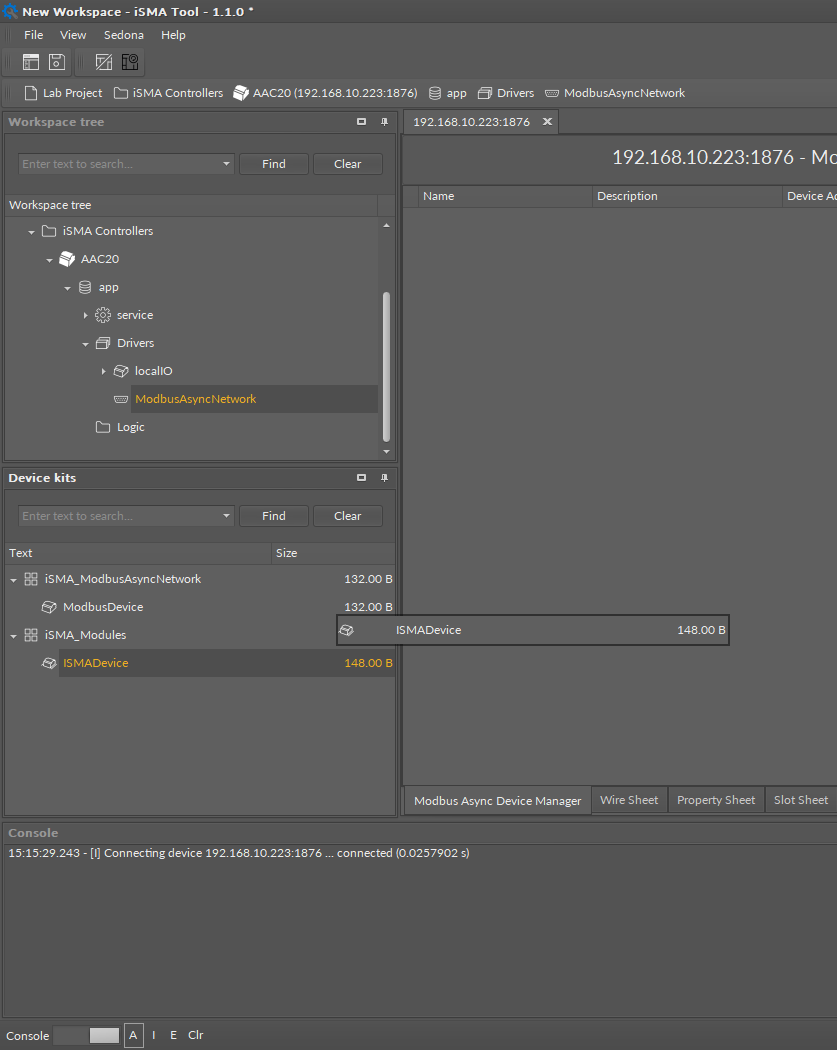Close the 192.168.10.223:1876 tab
This screenshot has width=837, height=1050.
pyautogui.click(x=547, y=122)
